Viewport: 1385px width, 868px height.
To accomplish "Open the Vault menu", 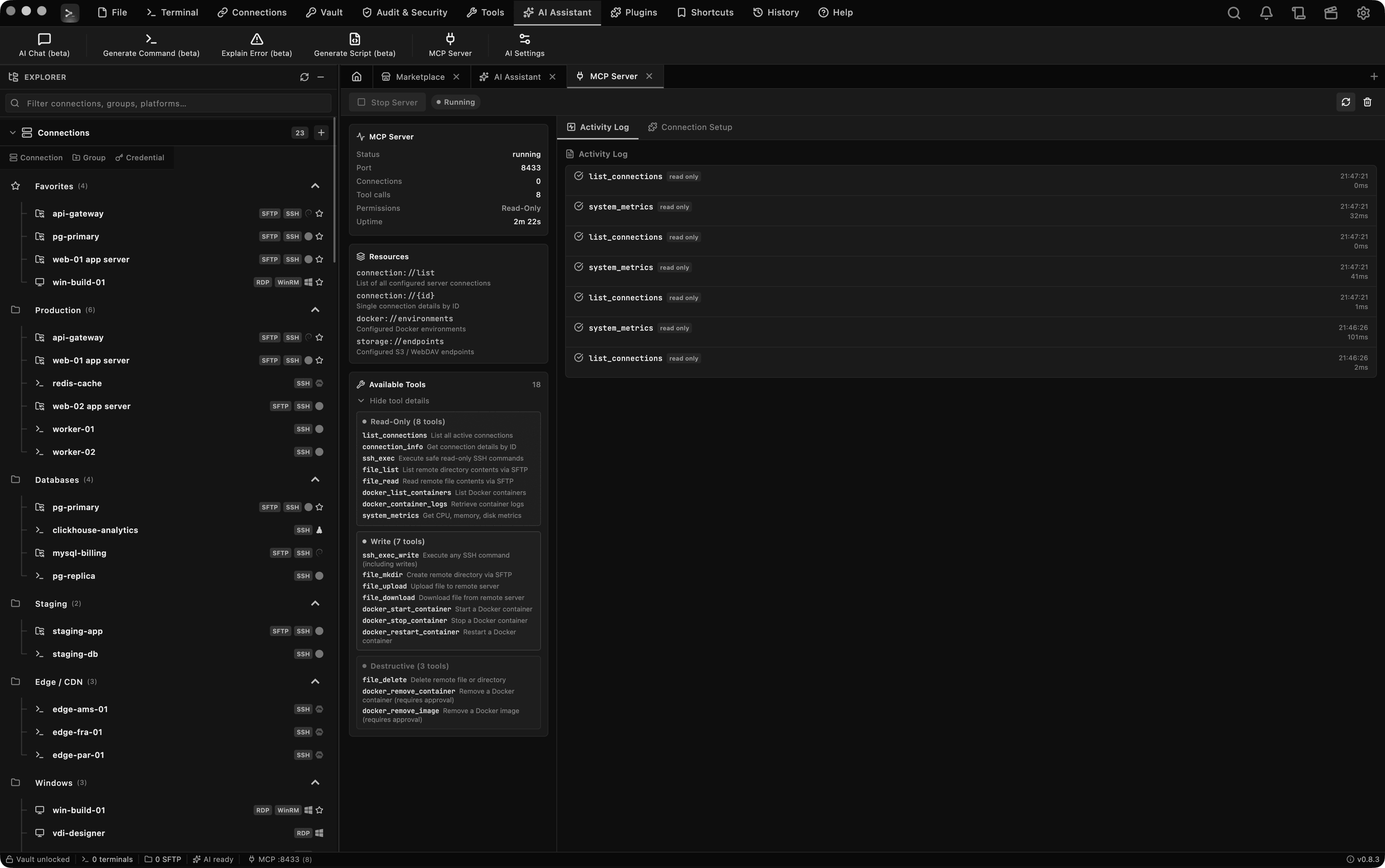I will [x=324, y=13].
